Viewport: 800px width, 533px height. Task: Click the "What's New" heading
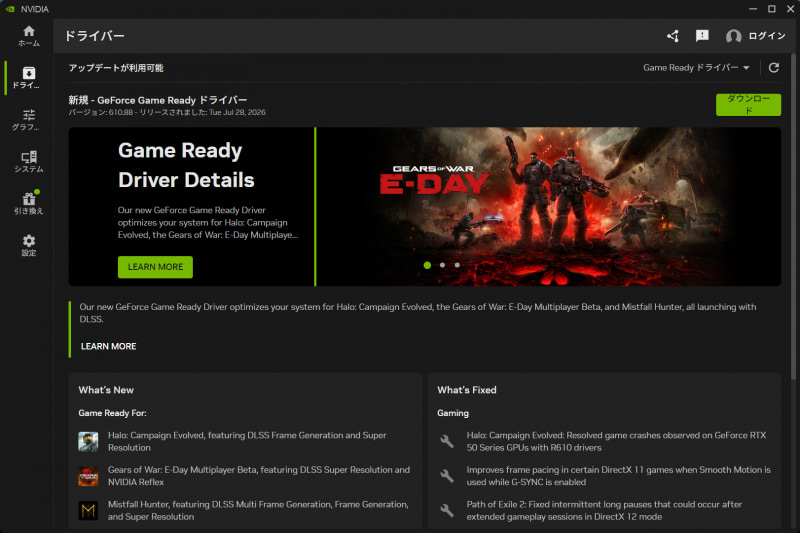tap(106, 390)
